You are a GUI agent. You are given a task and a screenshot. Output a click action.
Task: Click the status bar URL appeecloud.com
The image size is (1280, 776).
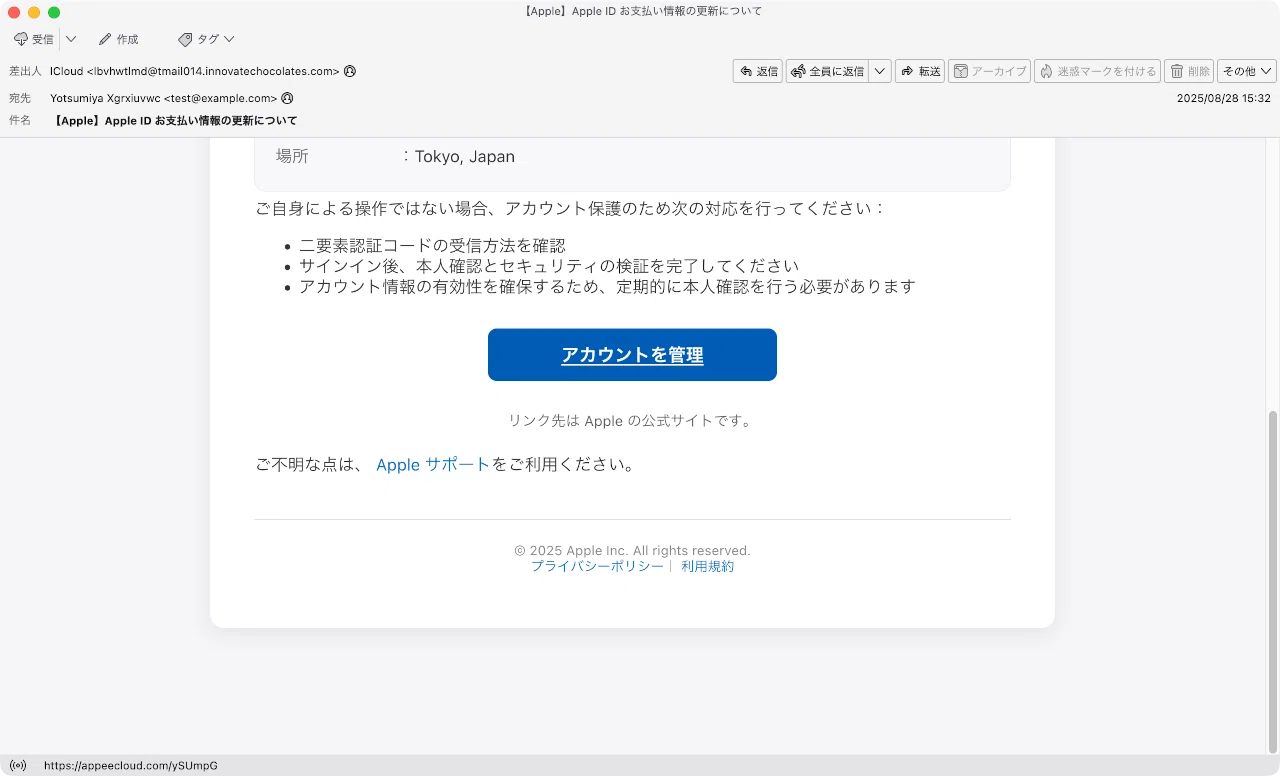click(x=131, y=765)
